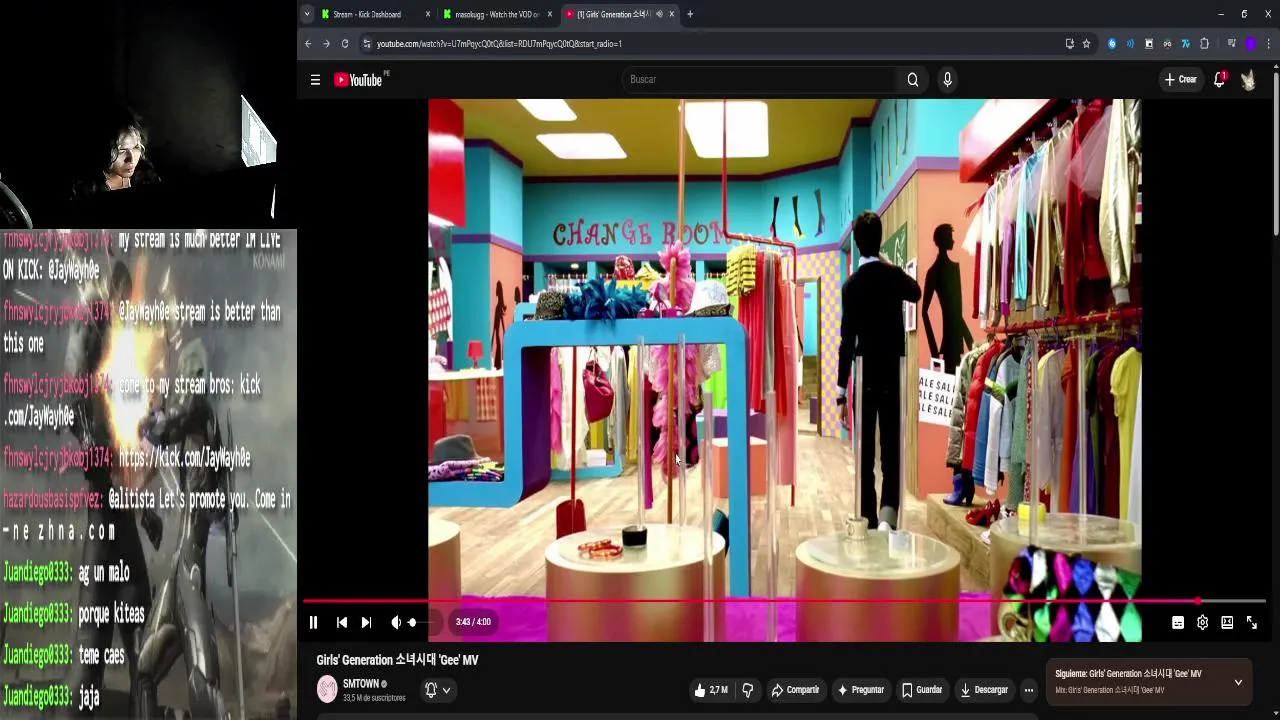Pause the YouTube video
The width and height of the screenshot is (1280, 720).
pos(313,622)
